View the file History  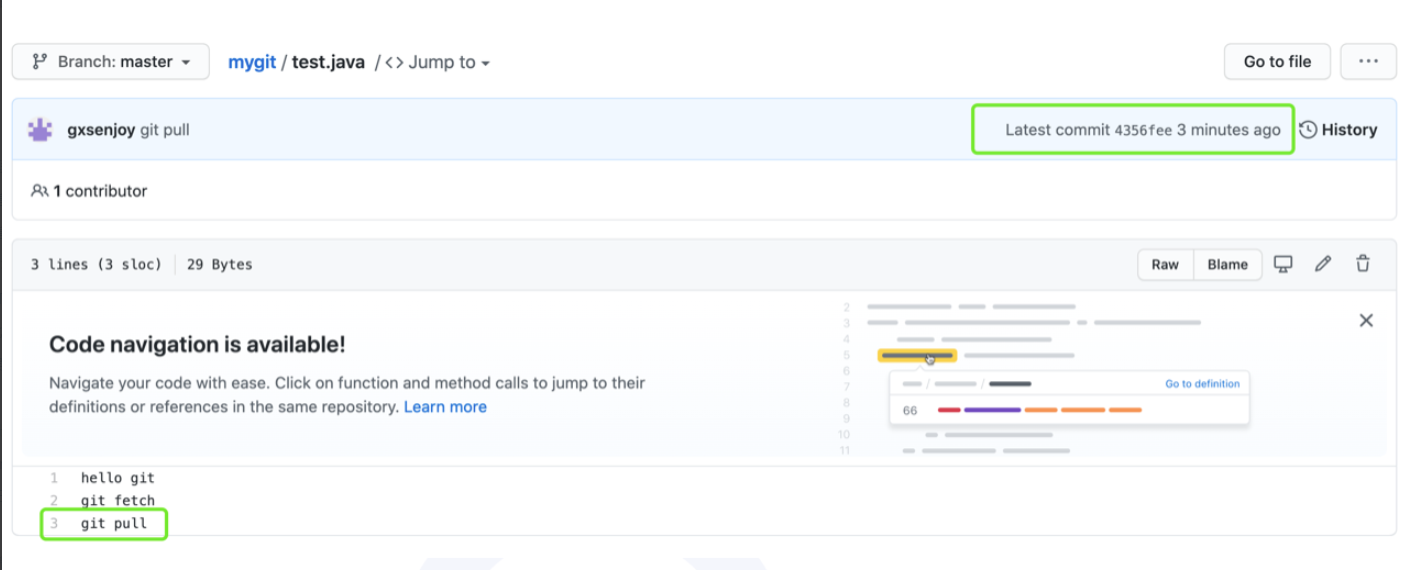pyautogui.click(x=1338, y=130)
